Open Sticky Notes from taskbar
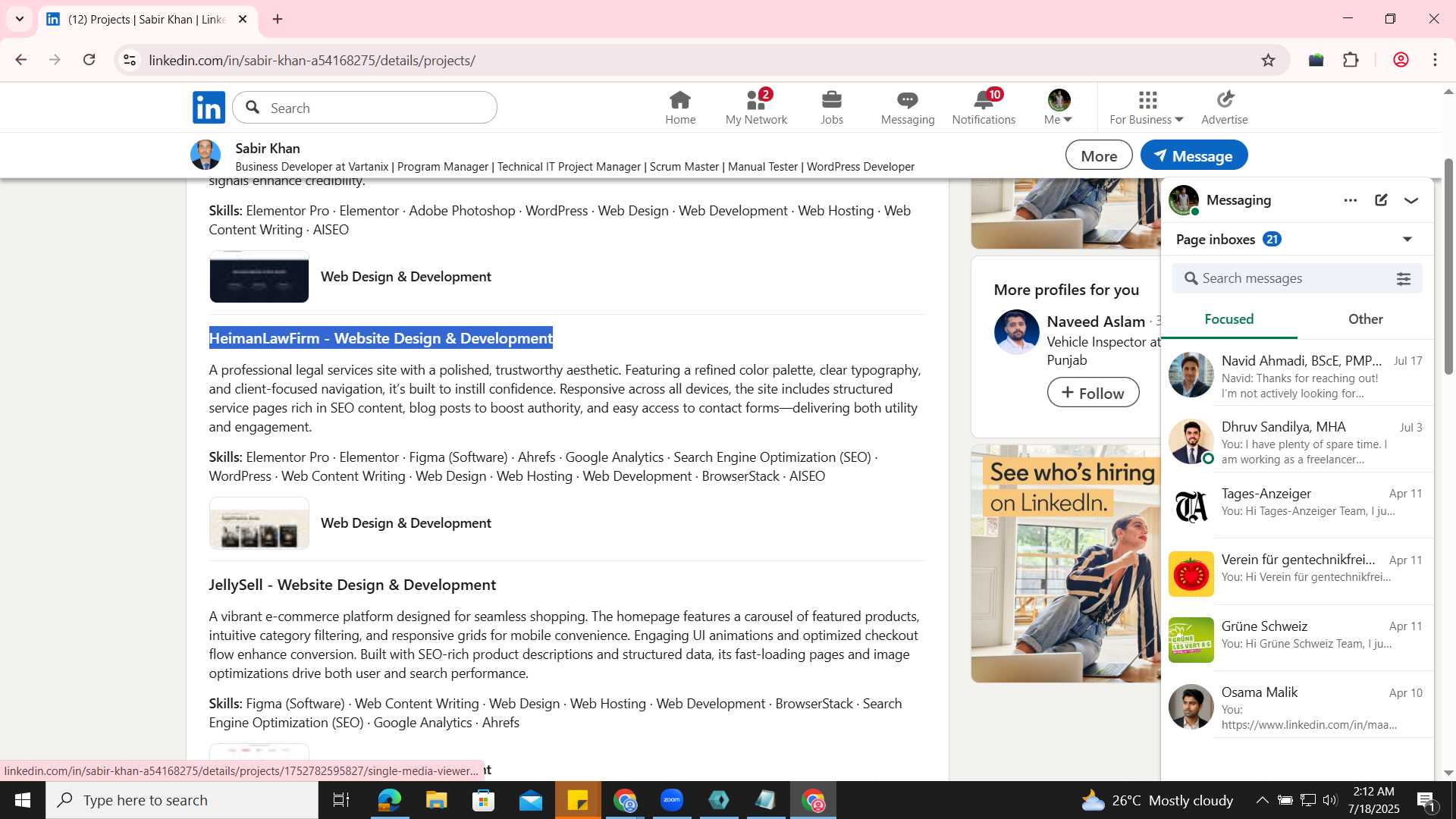Screen dimensions: 1456x819 (578, 800)
